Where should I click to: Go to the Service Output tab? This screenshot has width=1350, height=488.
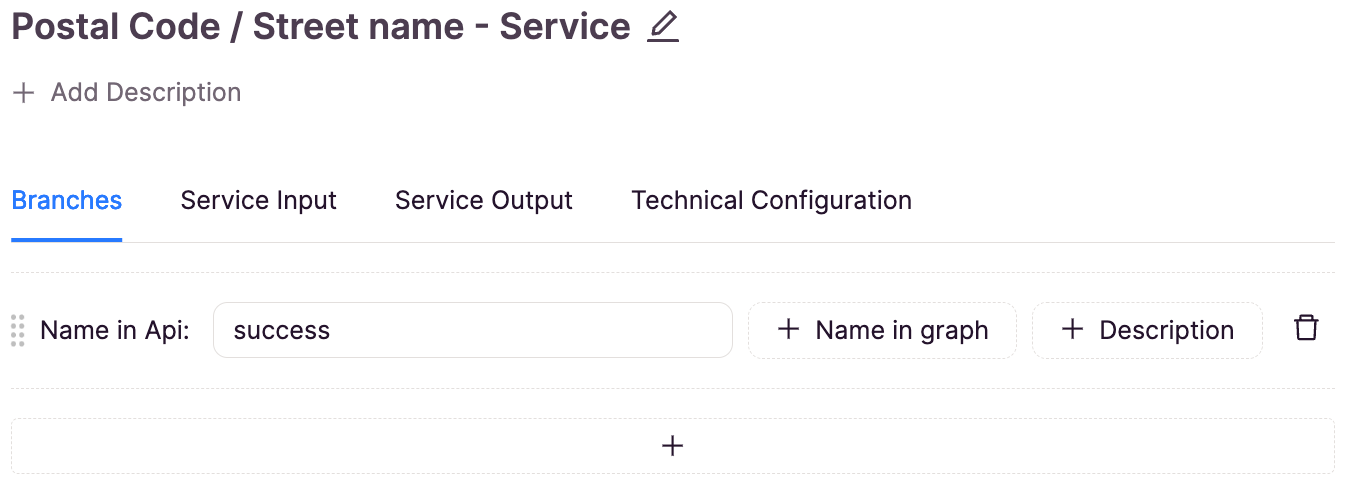pyautogui.click(x=484, y=201)
